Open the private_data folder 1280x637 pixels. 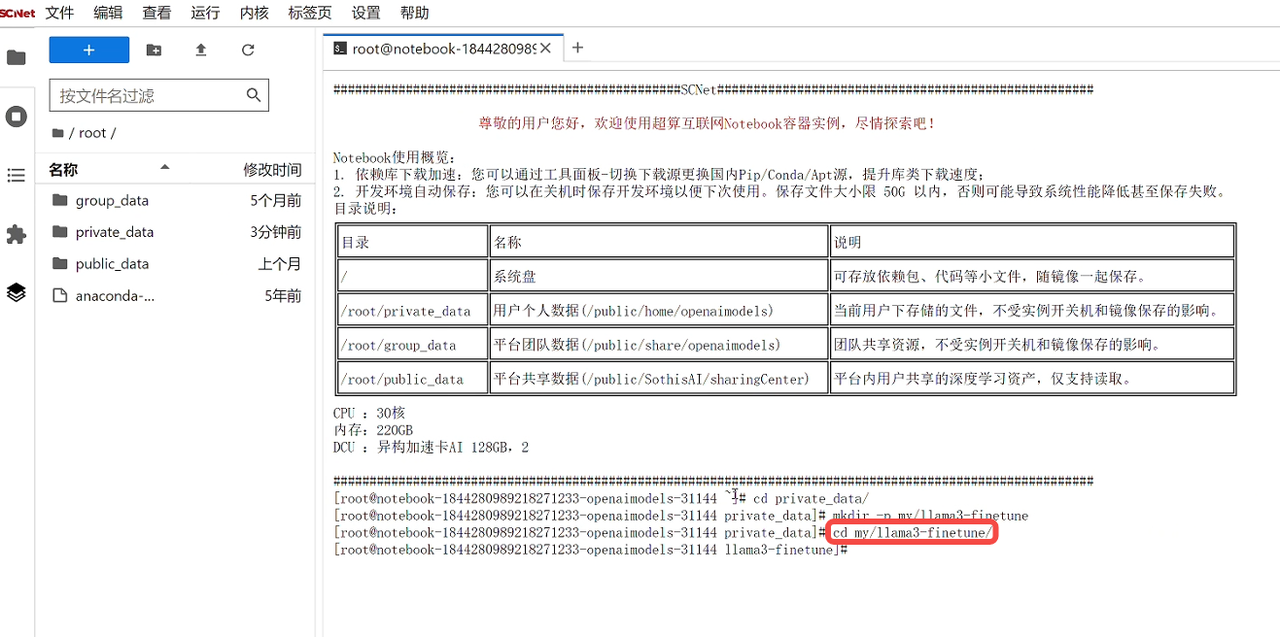114,232
